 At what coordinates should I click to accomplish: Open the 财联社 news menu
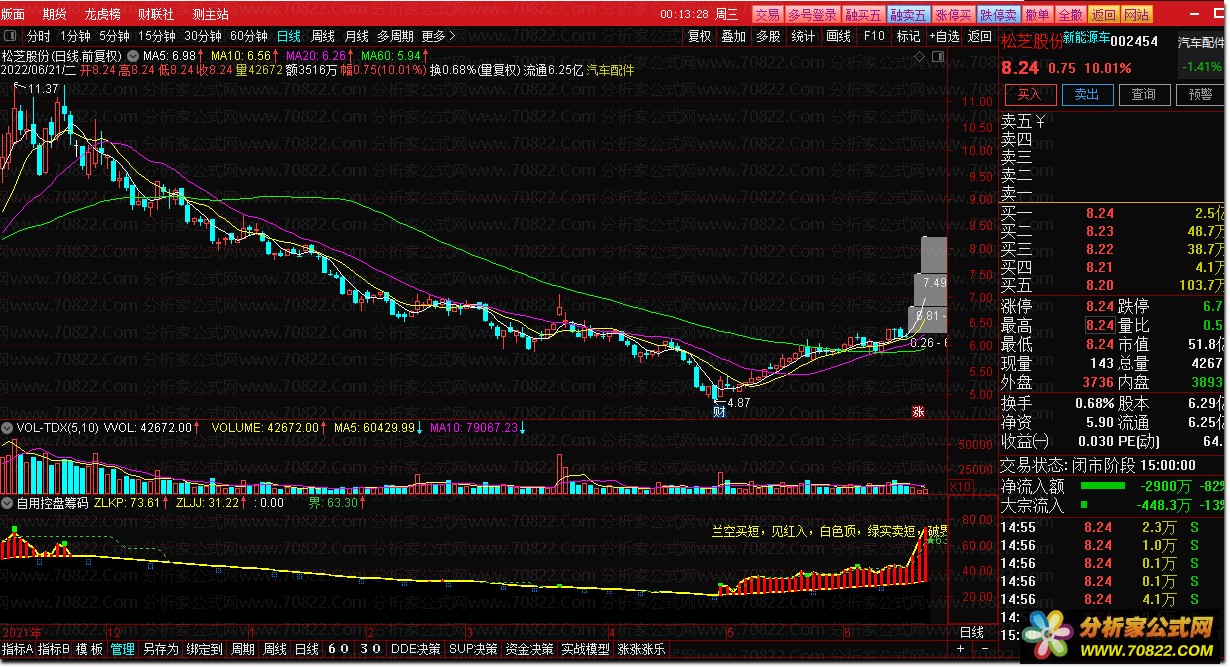coord(155,14)
